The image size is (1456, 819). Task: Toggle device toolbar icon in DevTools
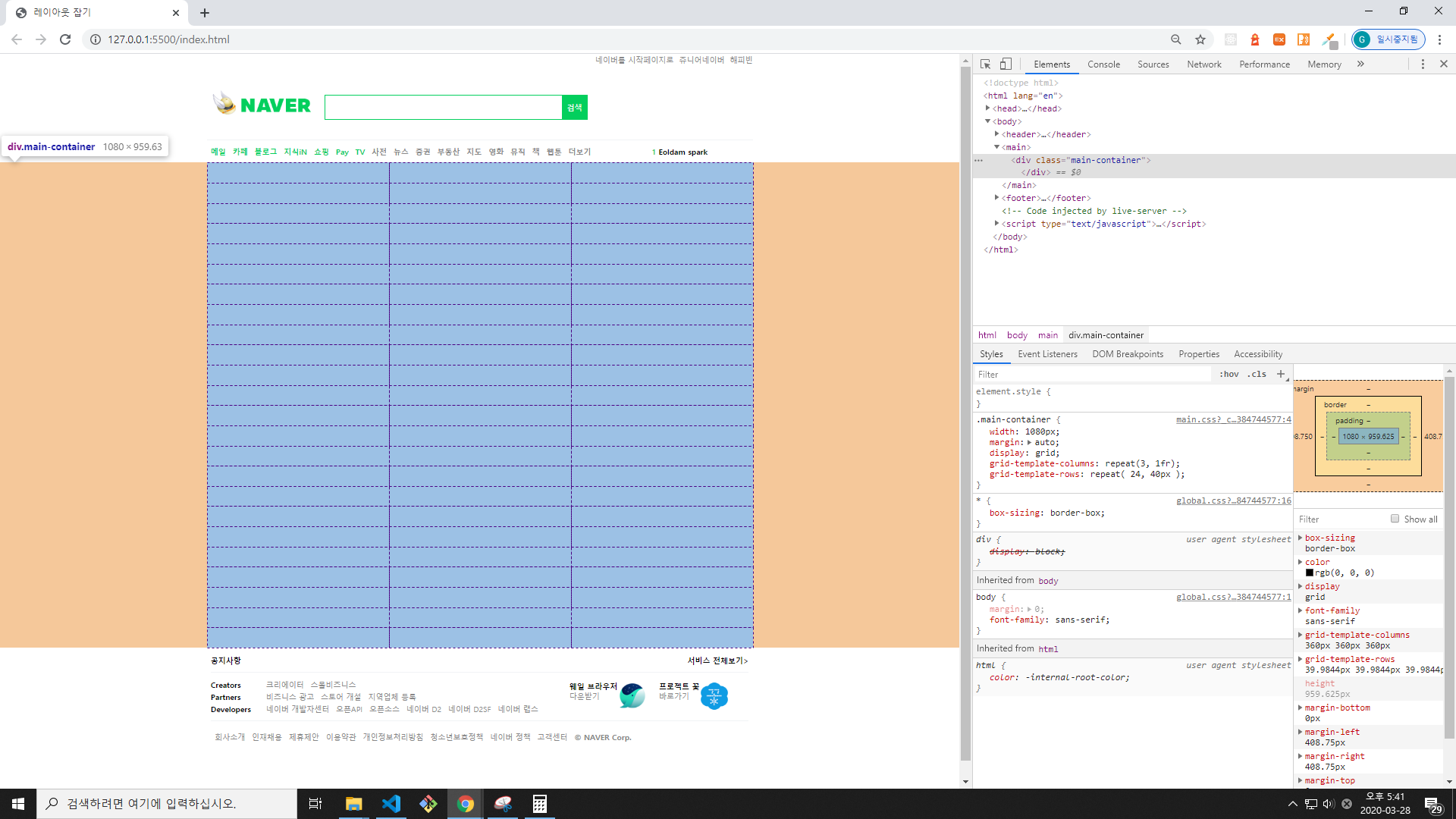coord(1006,64)
